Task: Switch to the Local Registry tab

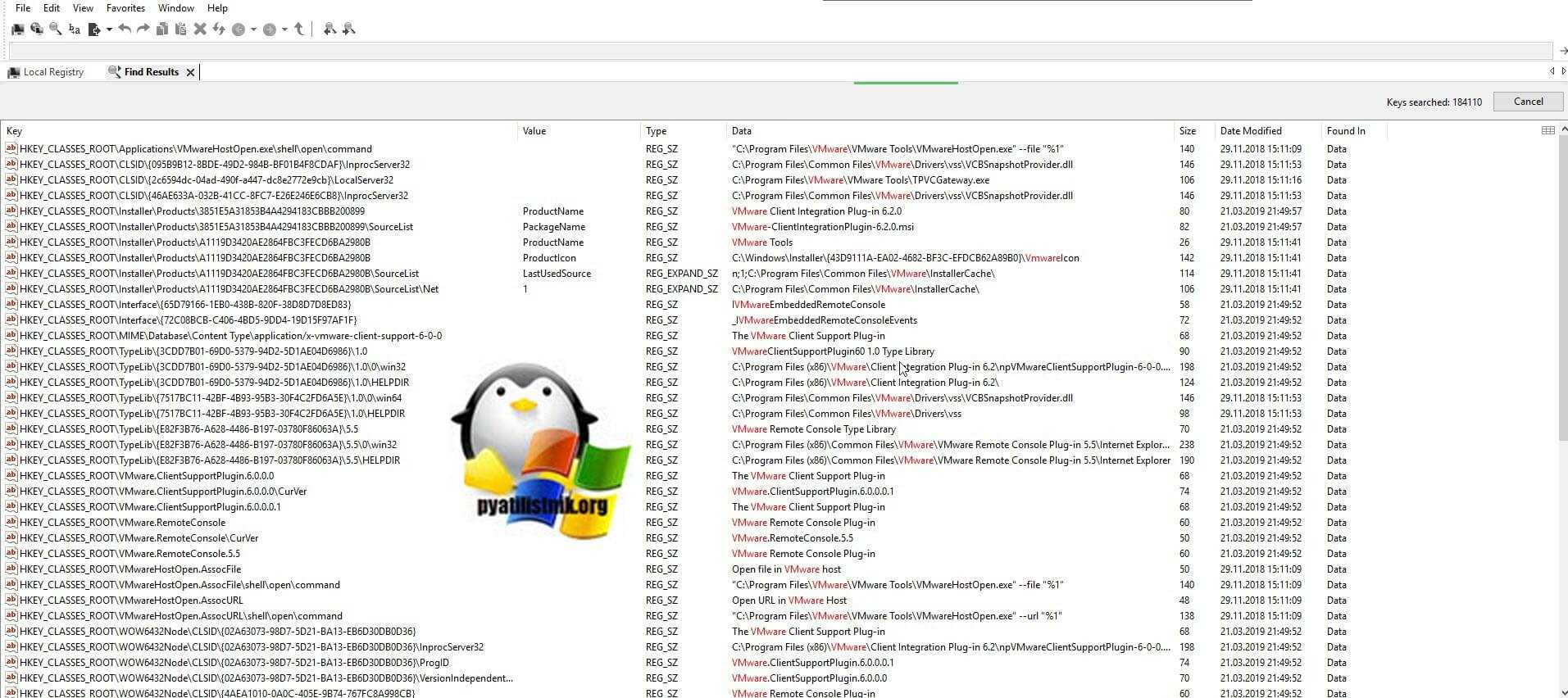Action: click(52, 72)
